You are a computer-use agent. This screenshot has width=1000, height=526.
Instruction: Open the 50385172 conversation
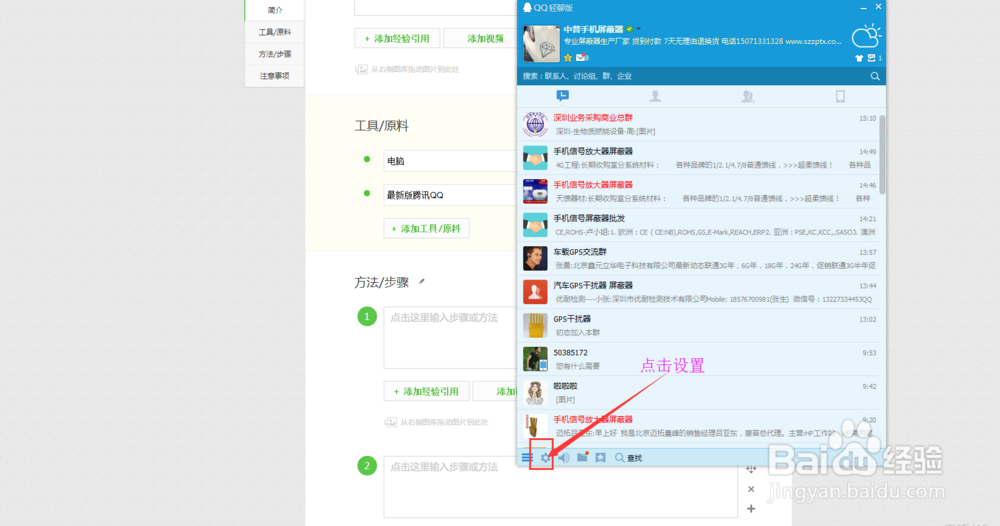coord(698,359)
